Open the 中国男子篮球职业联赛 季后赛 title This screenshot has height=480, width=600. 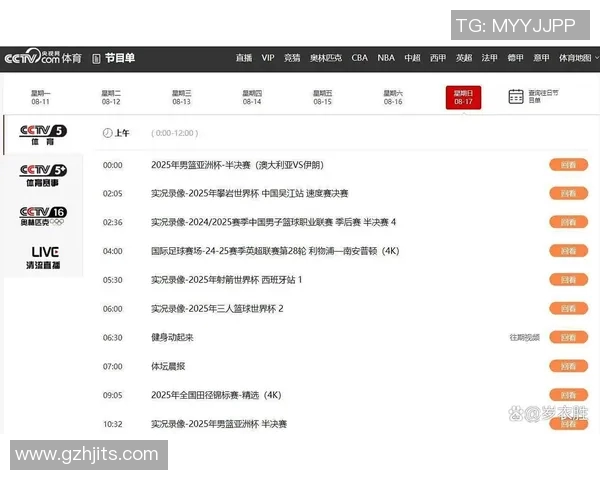[x=273, y=222]
